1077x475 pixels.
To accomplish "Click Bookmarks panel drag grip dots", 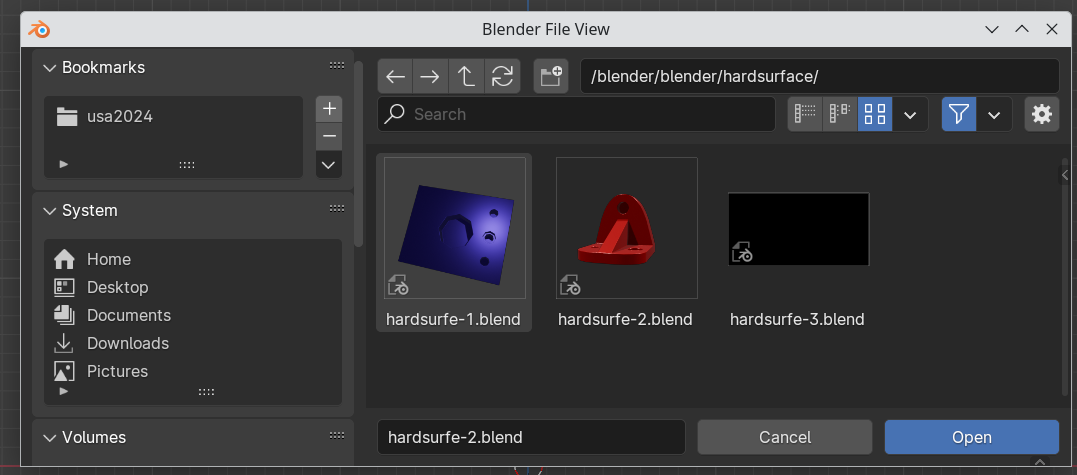I will coord(337,66).
